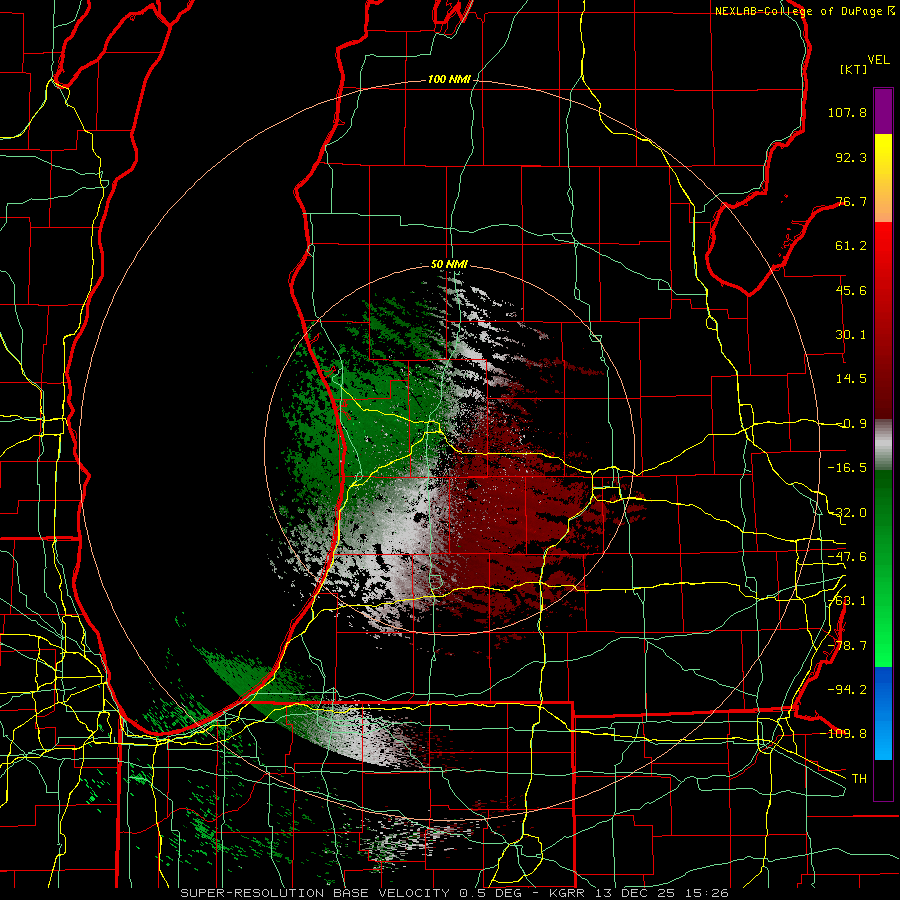Click the VEL legend title
Viewport: 900px width, 900px height.
point(878,59)
